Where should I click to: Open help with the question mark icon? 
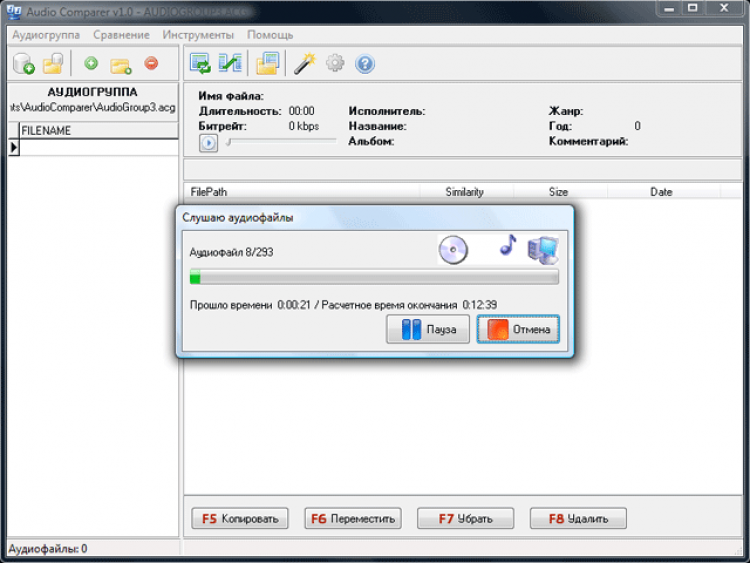(364, 63)
